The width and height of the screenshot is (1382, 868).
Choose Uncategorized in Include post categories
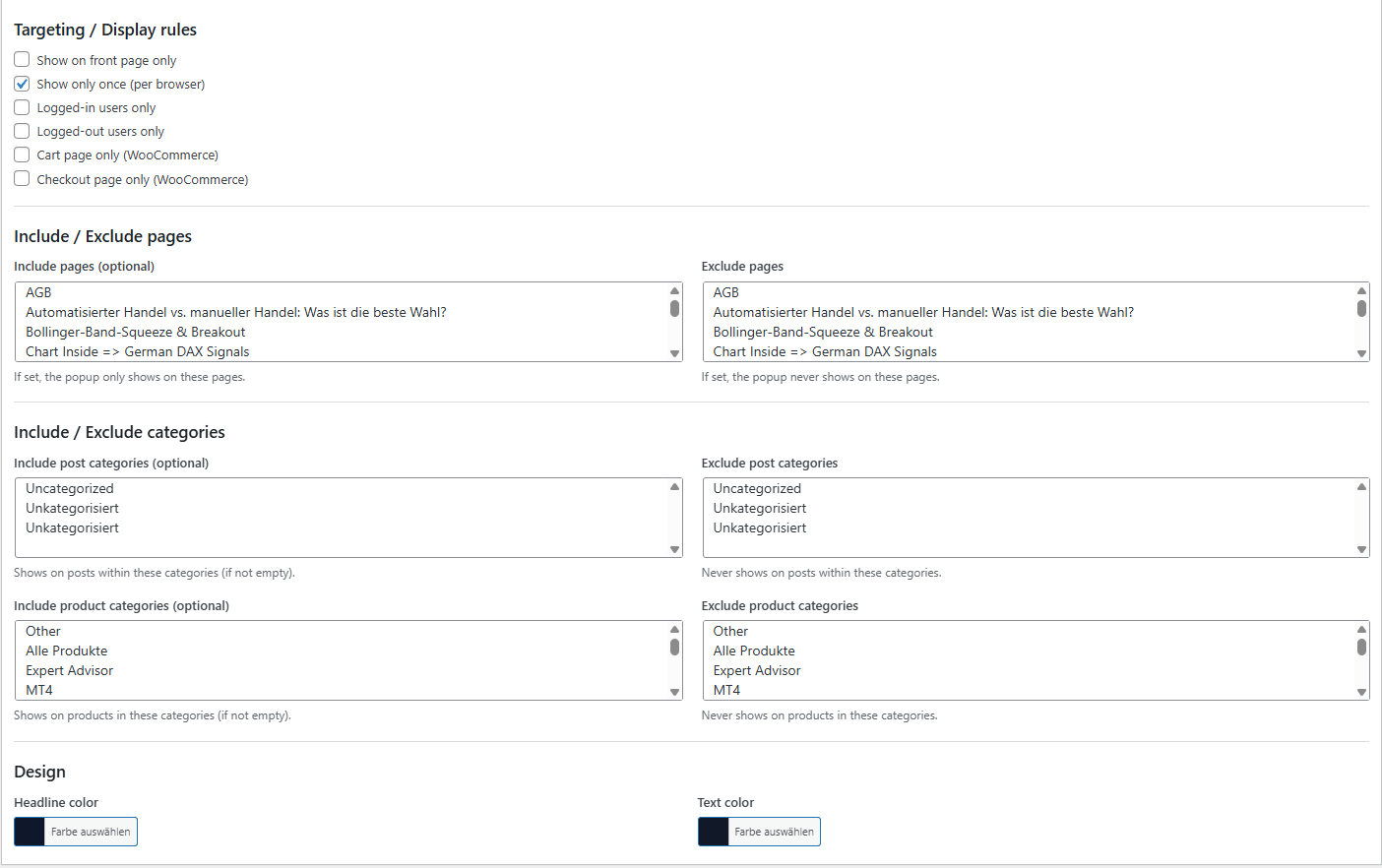click(x=70, y=488)
